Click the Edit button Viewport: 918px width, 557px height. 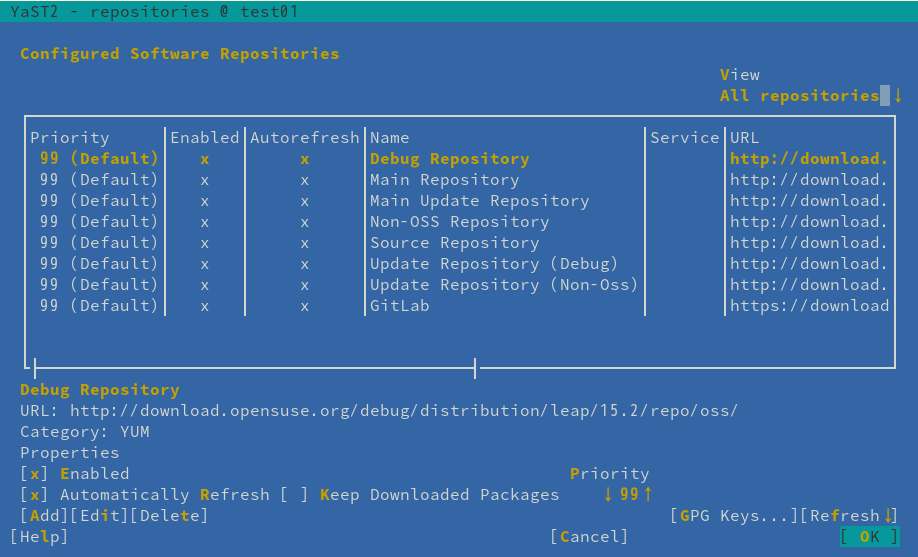point(99,515)
